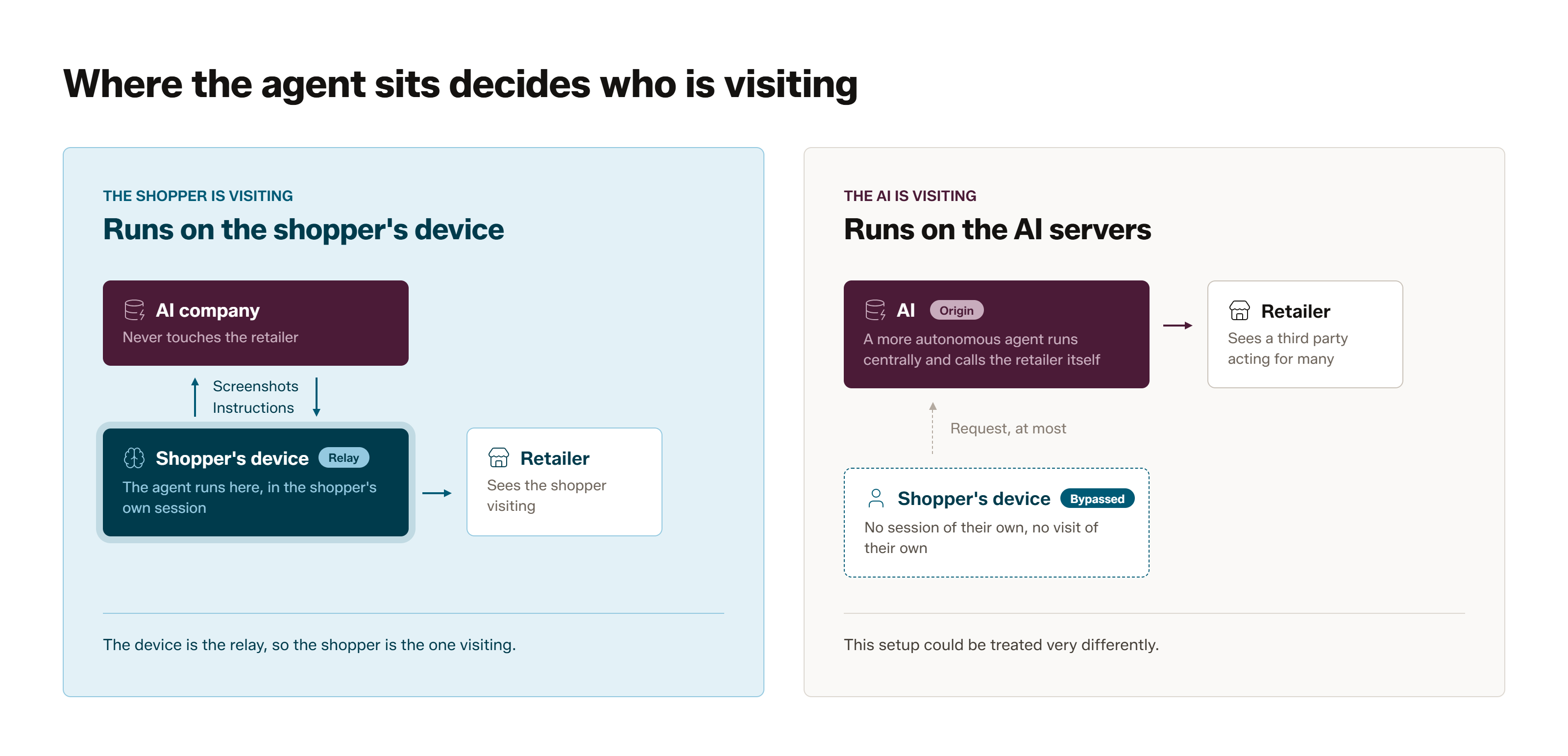Click the 'Request, at most' label
The height and width of the screenshot is (756, 1568).
pyautogui.click(x=1007, y=428)
